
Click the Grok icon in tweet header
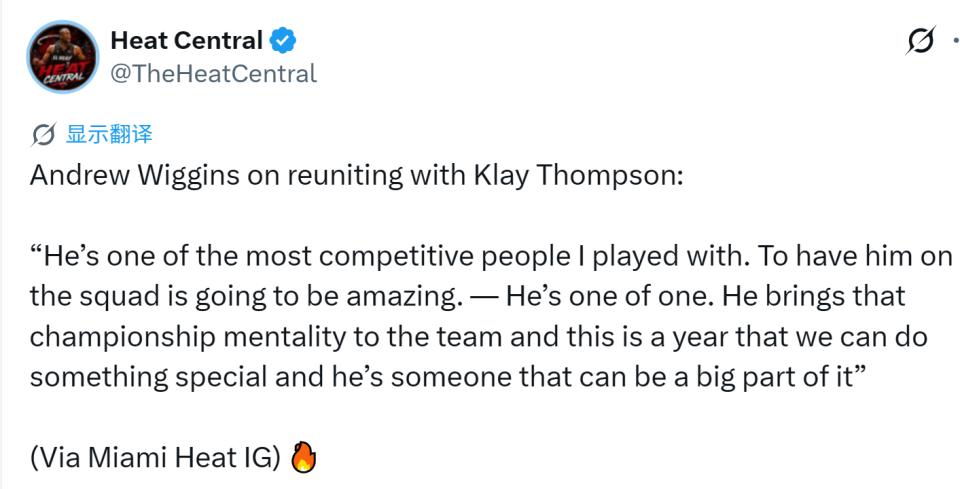tap(921, 40)
